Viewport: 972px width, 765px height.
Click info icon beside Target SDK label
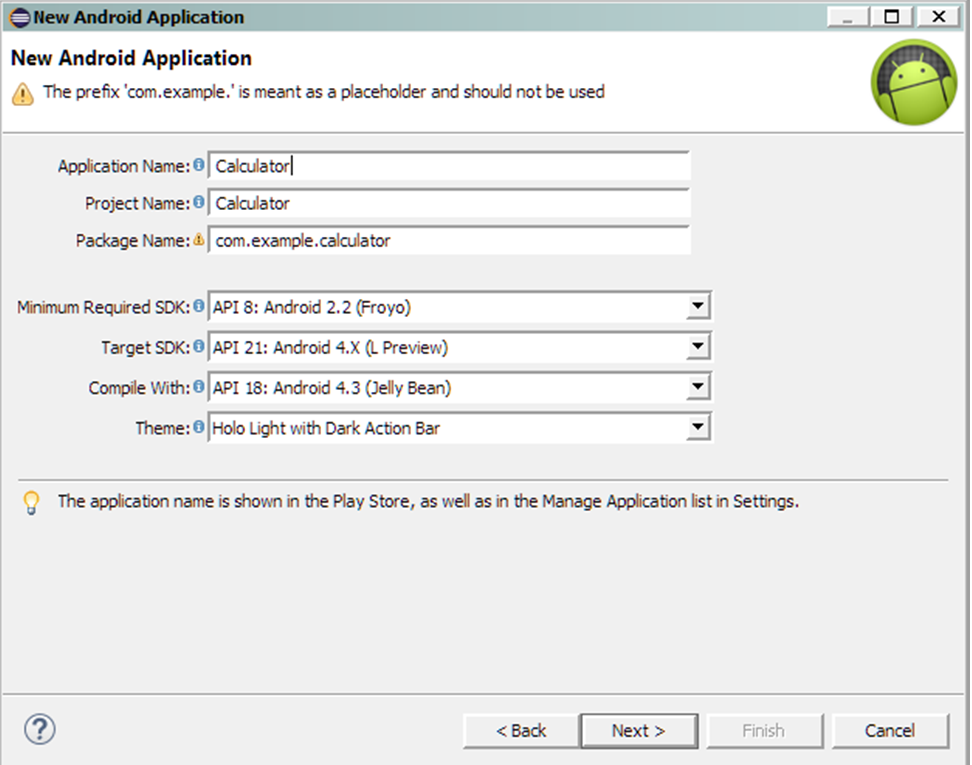pyautogui.click(x=198, y=346)
